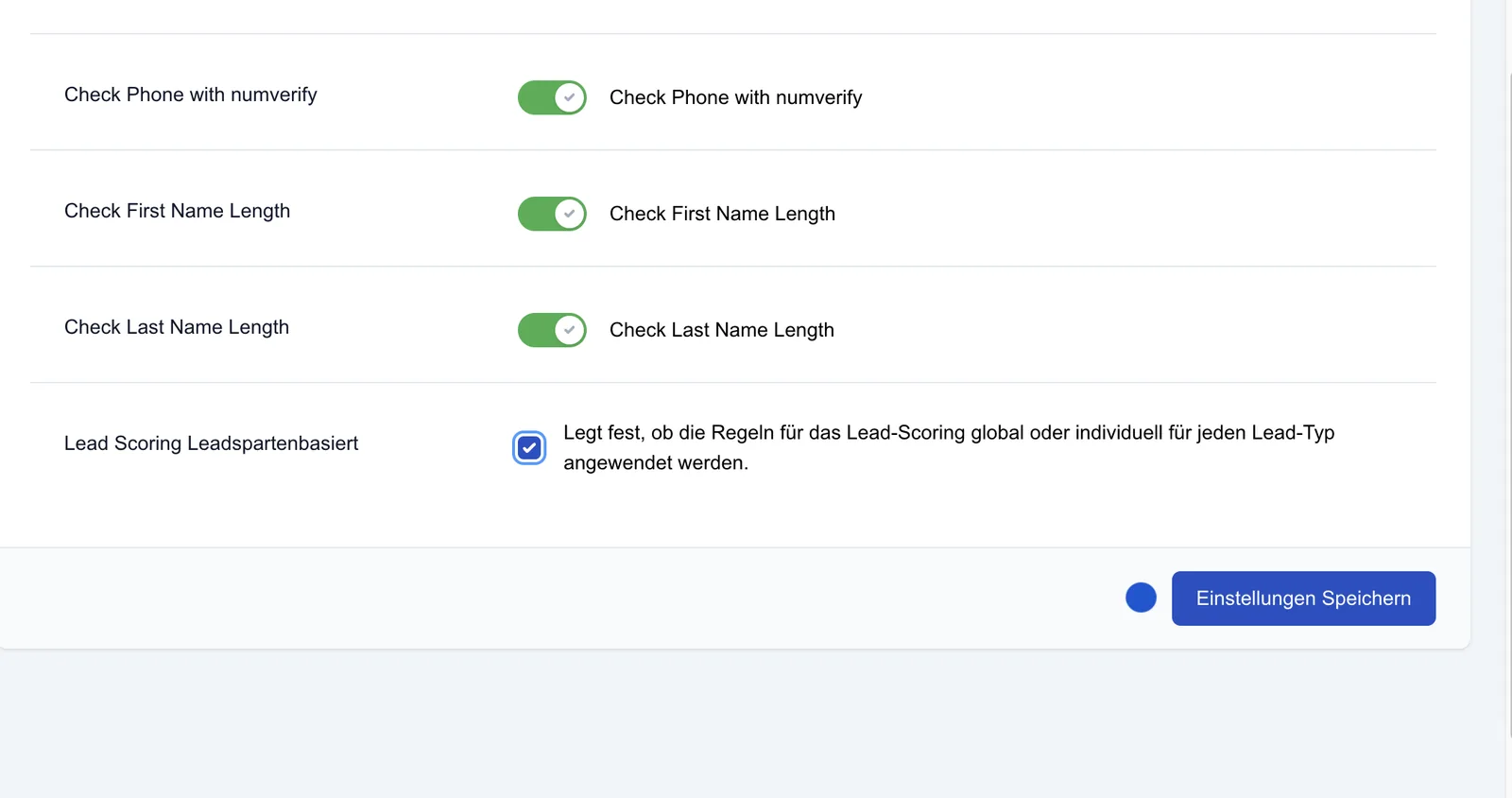
Task: Click the 'Check Phone with numverify' label next to the switch
Action: pyautogui.click(x=735, y=97)
